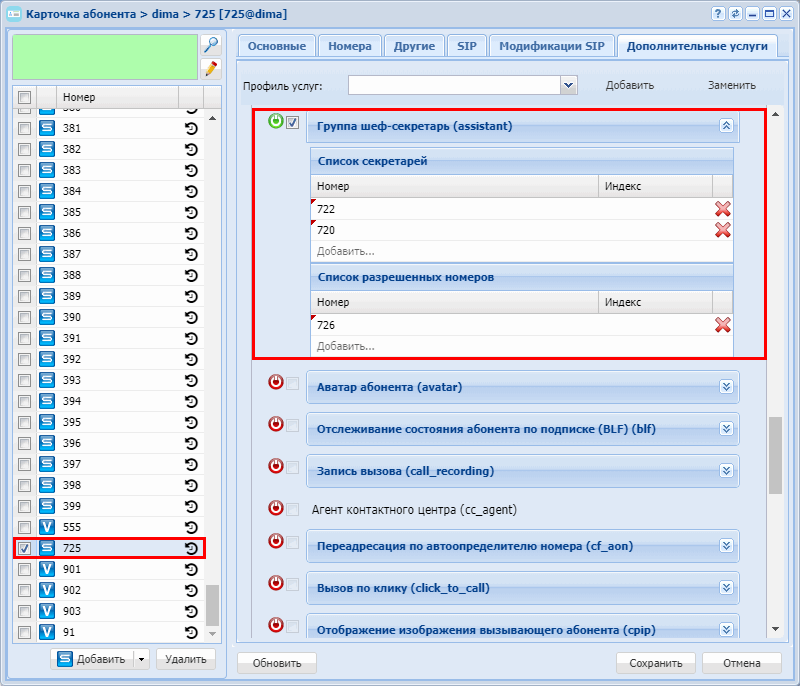Check the box for number 395

(24, 422)
